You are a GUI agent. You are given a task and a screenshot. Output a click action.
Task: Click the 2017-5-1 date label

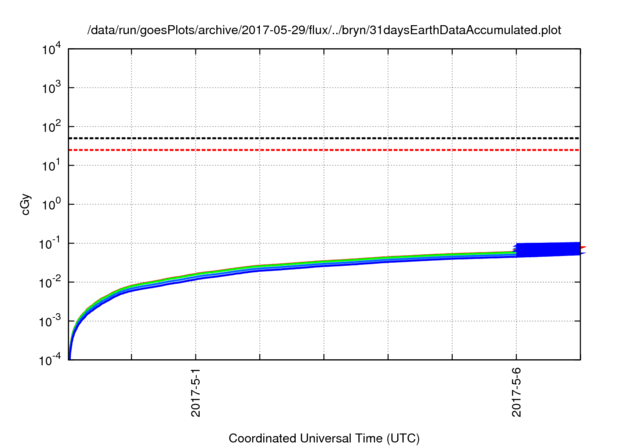click(196, 394)
